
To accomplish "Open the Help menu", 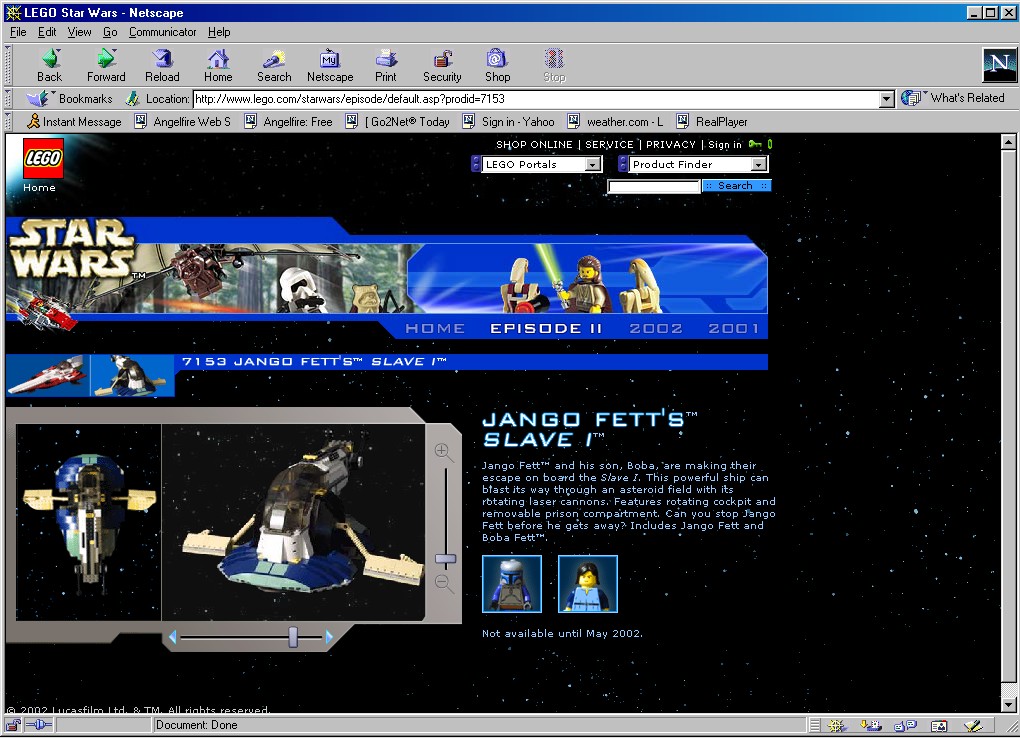I will [x=219, y=32].
